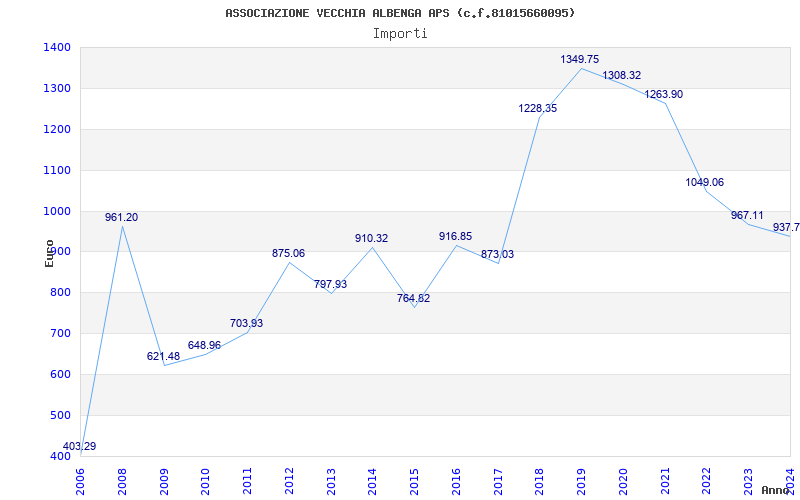Click x-axis year 2015

coord(414,482)
